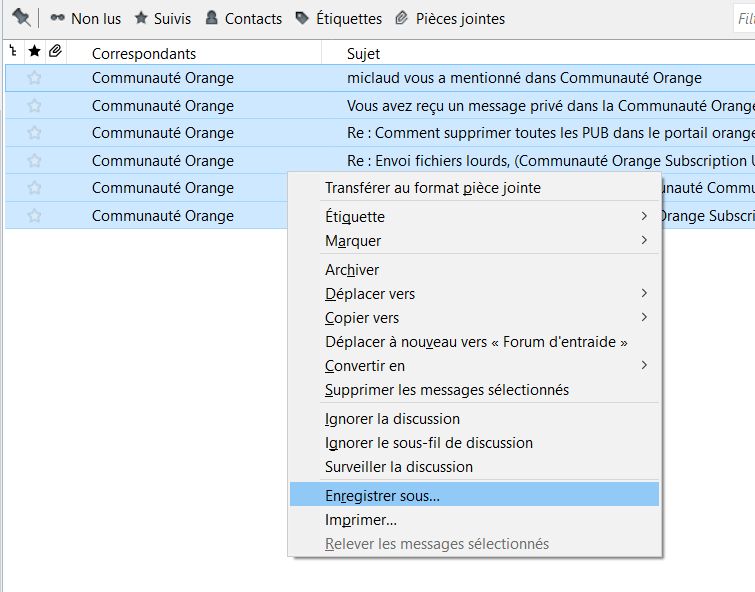Click Supprimer les messages sélectionnés
Image resolution: width=755 pixels, height=592 pixels.
(x=446, y=390)
